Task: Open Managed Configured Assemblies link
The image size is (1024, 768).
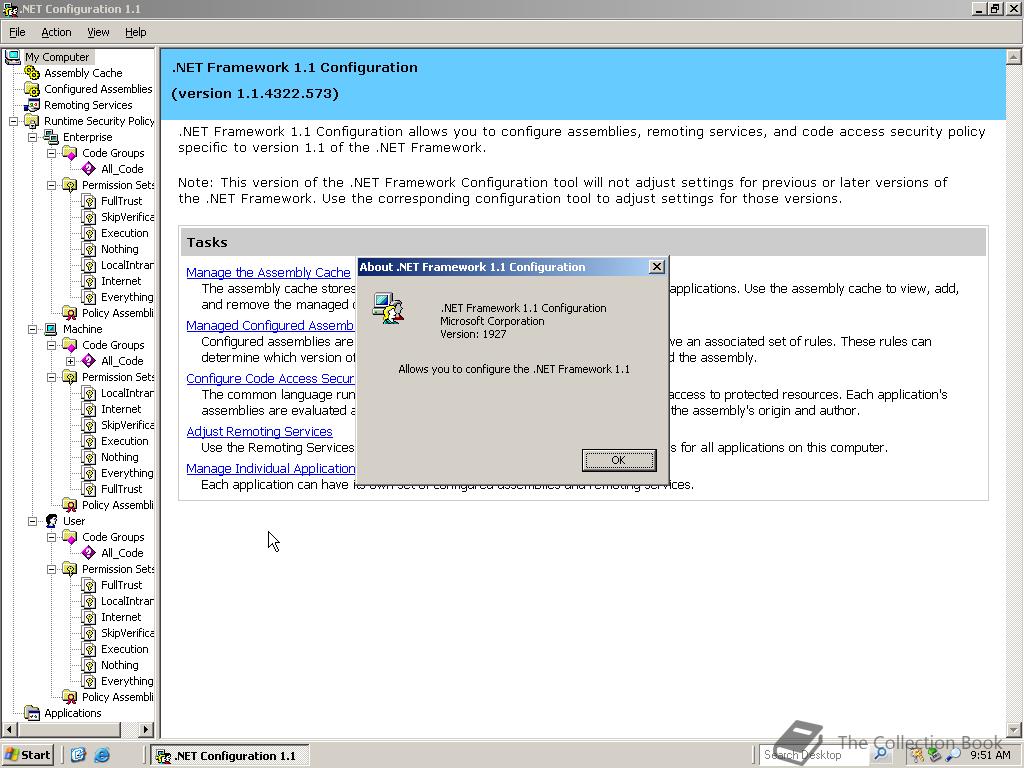Action: pos(270,325)
